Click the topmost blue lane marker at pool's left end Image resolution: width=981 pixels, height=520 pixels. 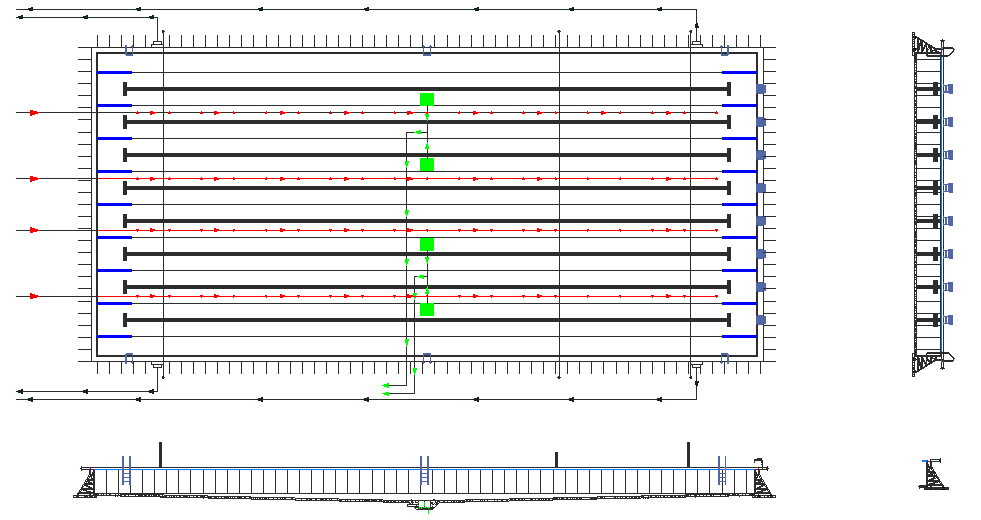(x=114, y=72)
